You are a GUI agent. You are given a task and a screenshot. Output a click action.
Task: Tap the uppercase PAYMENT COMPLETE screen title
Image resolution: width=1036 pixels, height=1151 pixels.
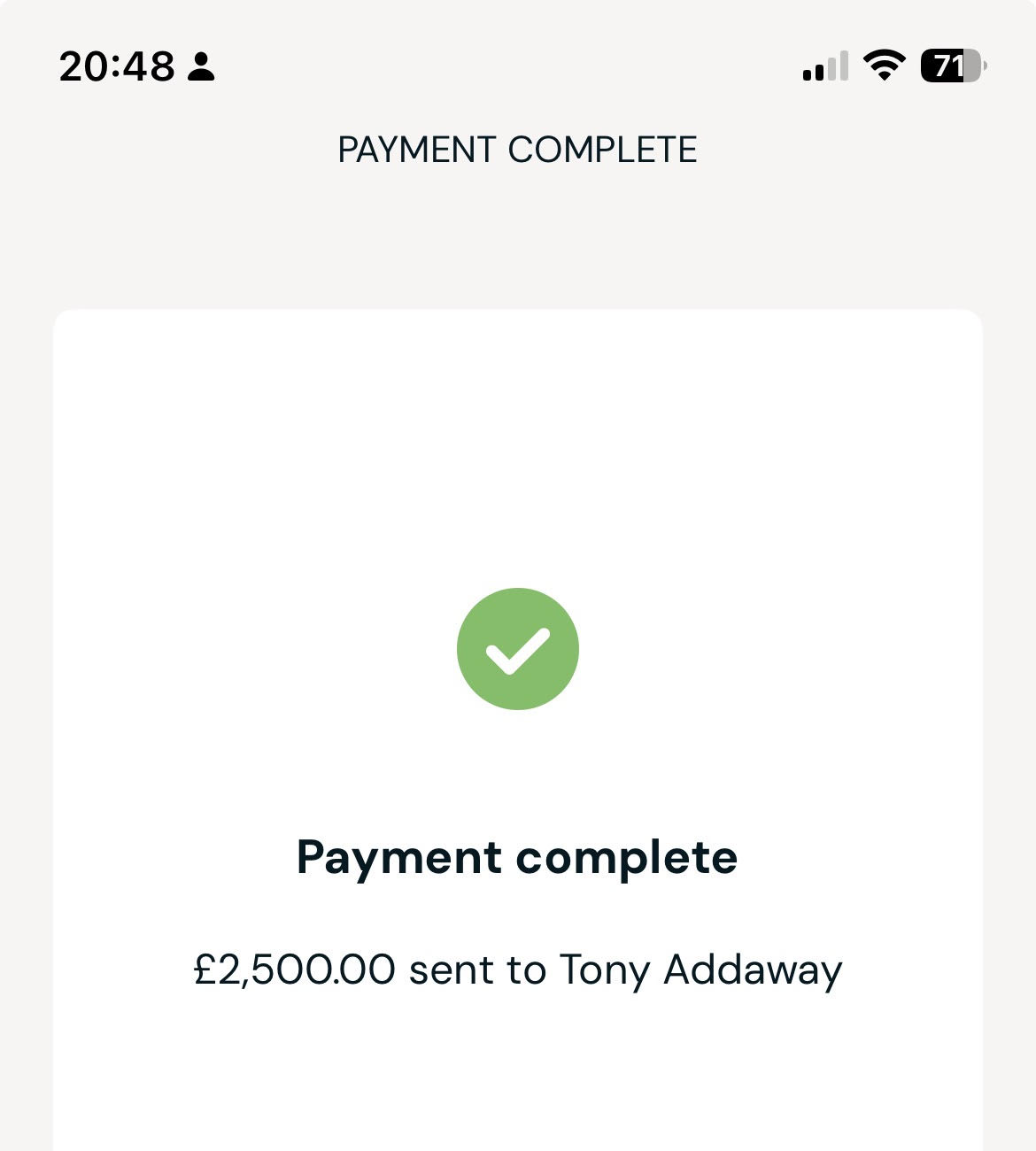518,150
